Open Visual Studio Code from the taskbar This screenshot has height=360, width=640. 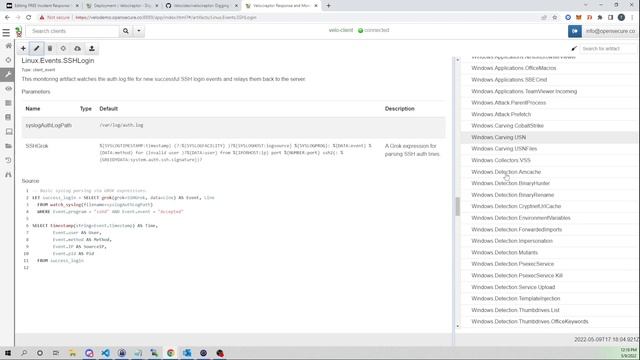pyautogui.click(x=105, y=353)
